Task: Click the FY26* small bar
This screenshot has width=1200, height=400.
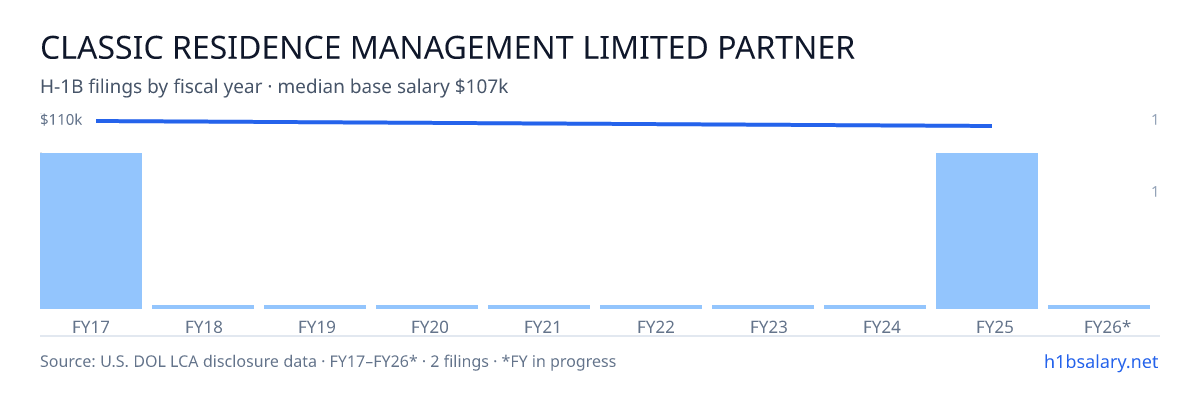Action: pos(1099,307)
